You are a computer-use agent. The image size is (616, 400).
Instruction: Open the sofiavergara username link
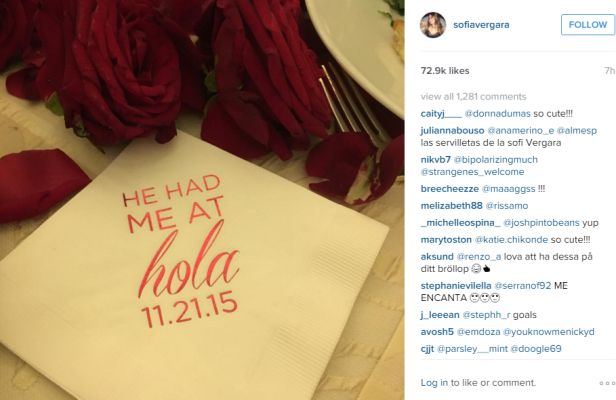(481, 25)
